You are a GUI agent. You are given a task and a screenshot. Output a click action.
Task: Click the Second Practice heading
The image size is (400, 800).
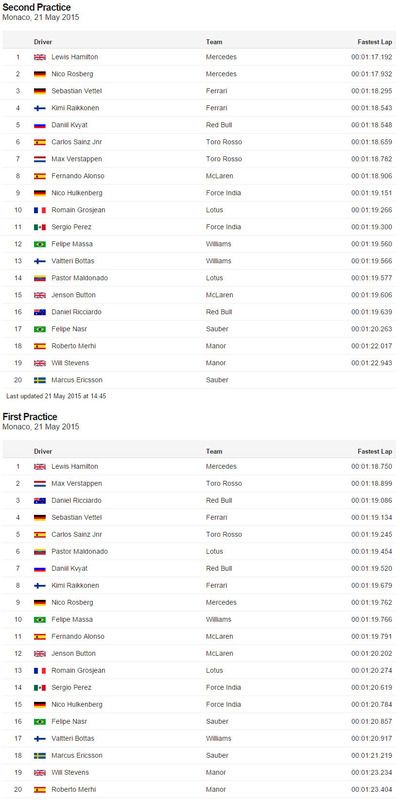[36, 8]
